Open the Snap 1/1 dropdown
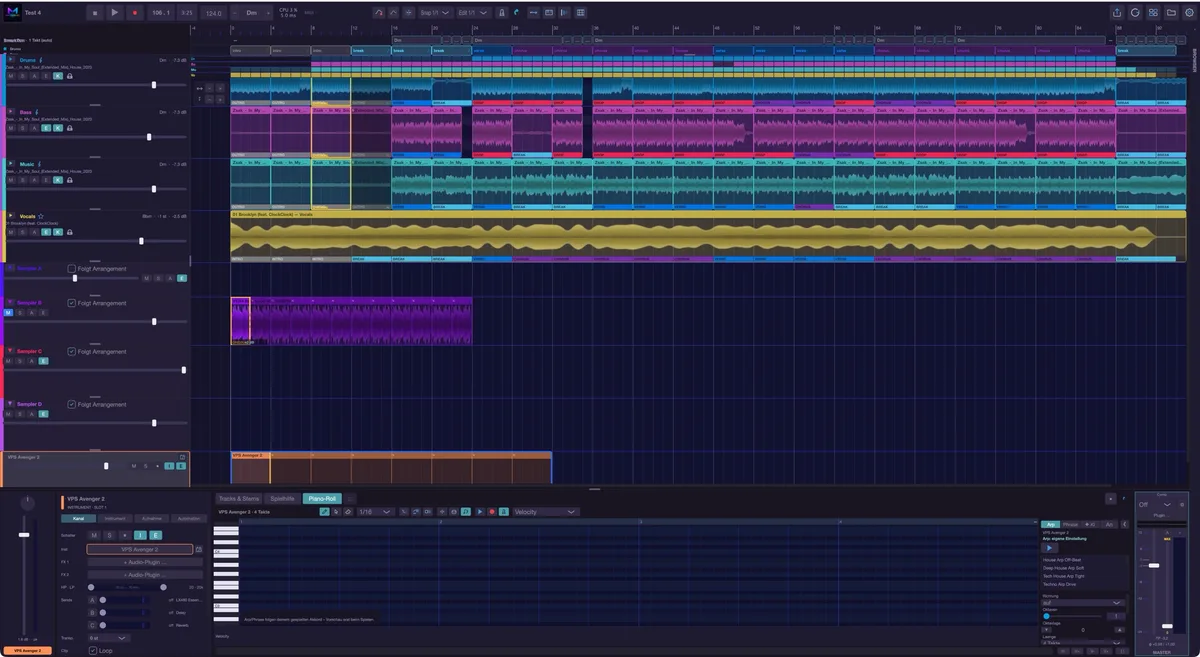 coord(432,12)
